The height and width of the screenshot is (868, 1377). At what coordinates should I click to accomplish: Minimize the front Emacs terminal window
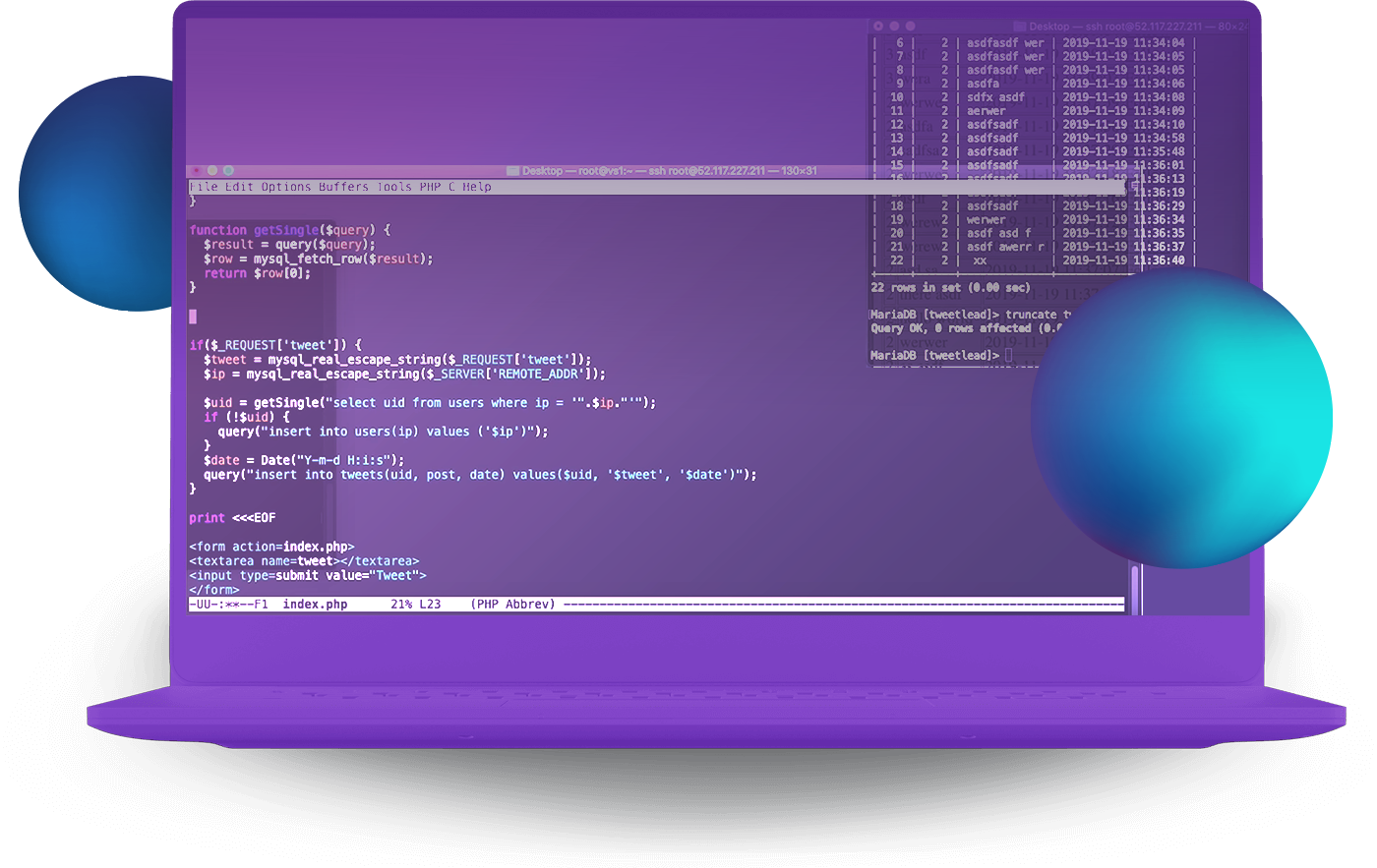212,170
